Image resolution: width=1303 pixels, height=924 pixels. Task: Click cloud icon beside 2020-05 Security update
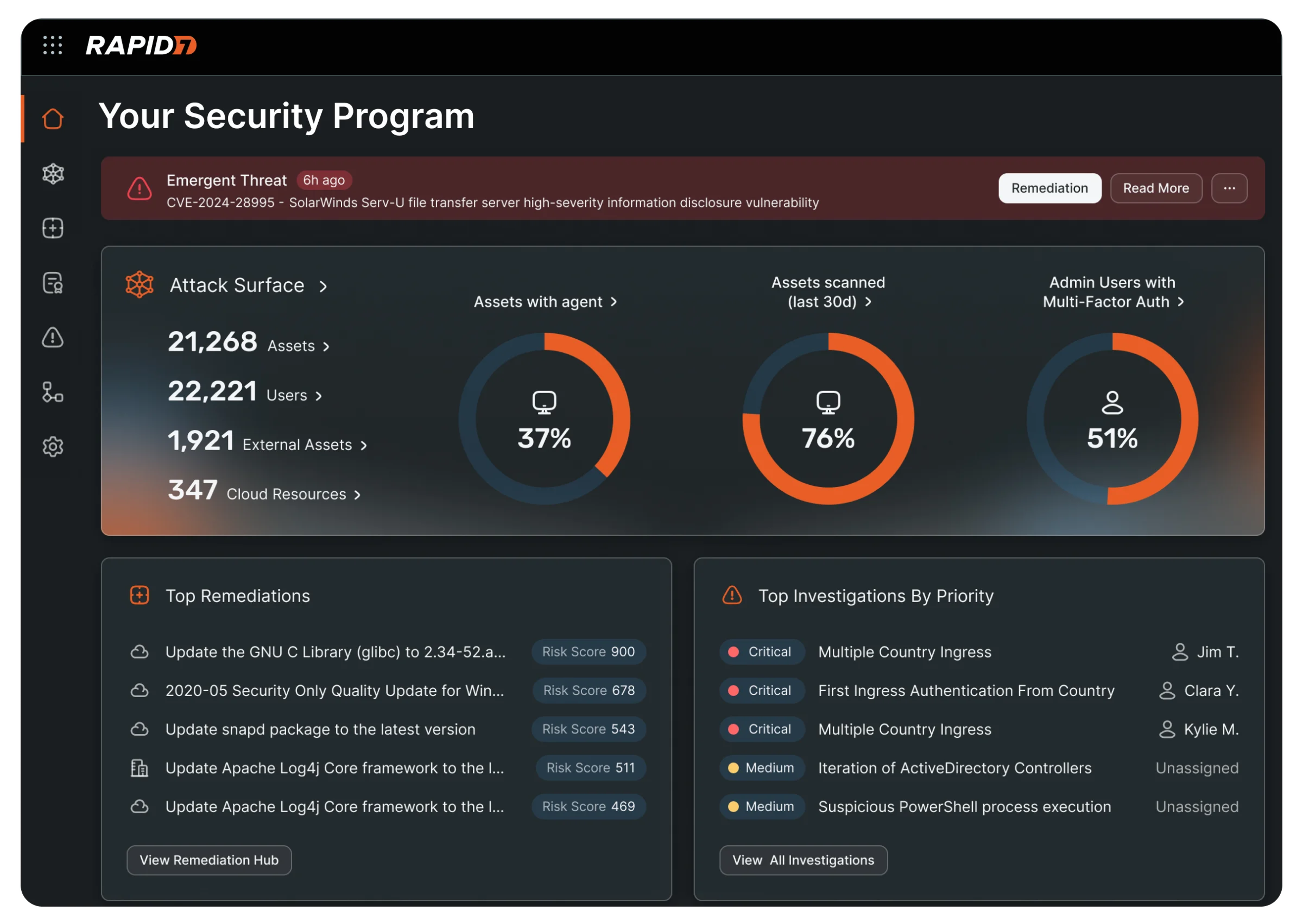click(139, 690)
